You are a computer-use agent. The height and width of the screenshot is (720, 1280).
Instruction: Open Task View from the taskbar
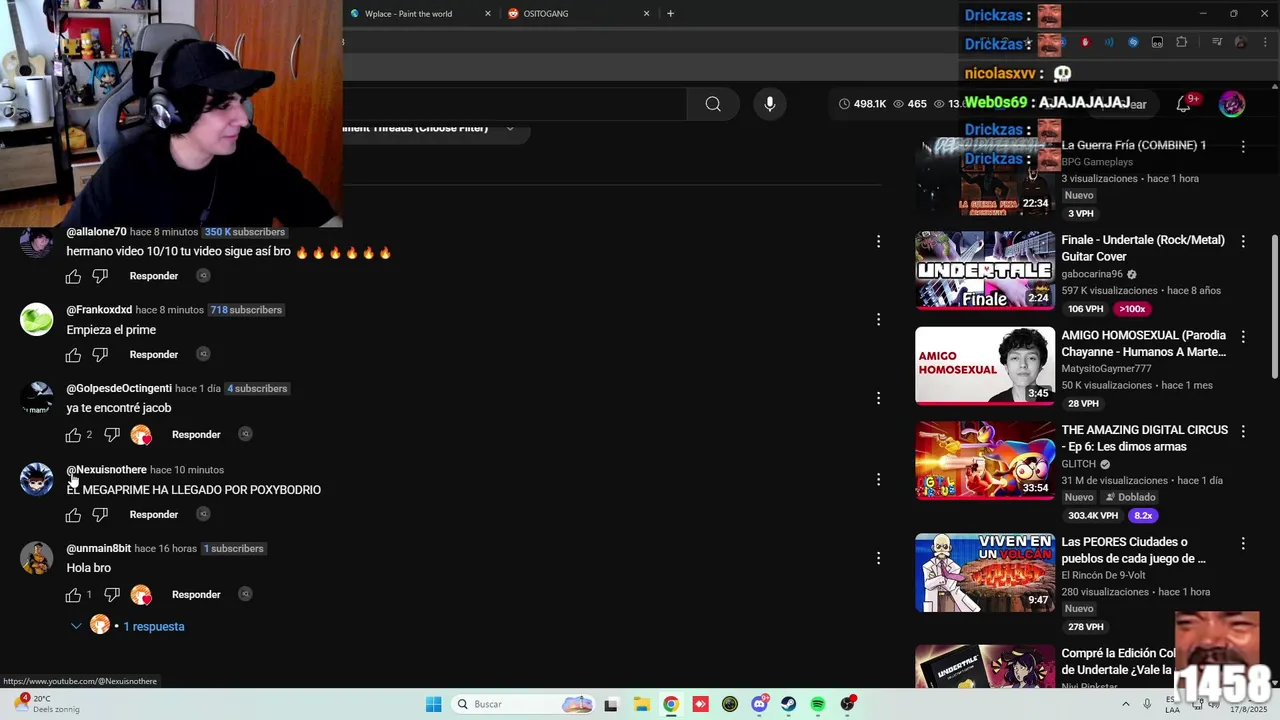click(x=611, y=704)
